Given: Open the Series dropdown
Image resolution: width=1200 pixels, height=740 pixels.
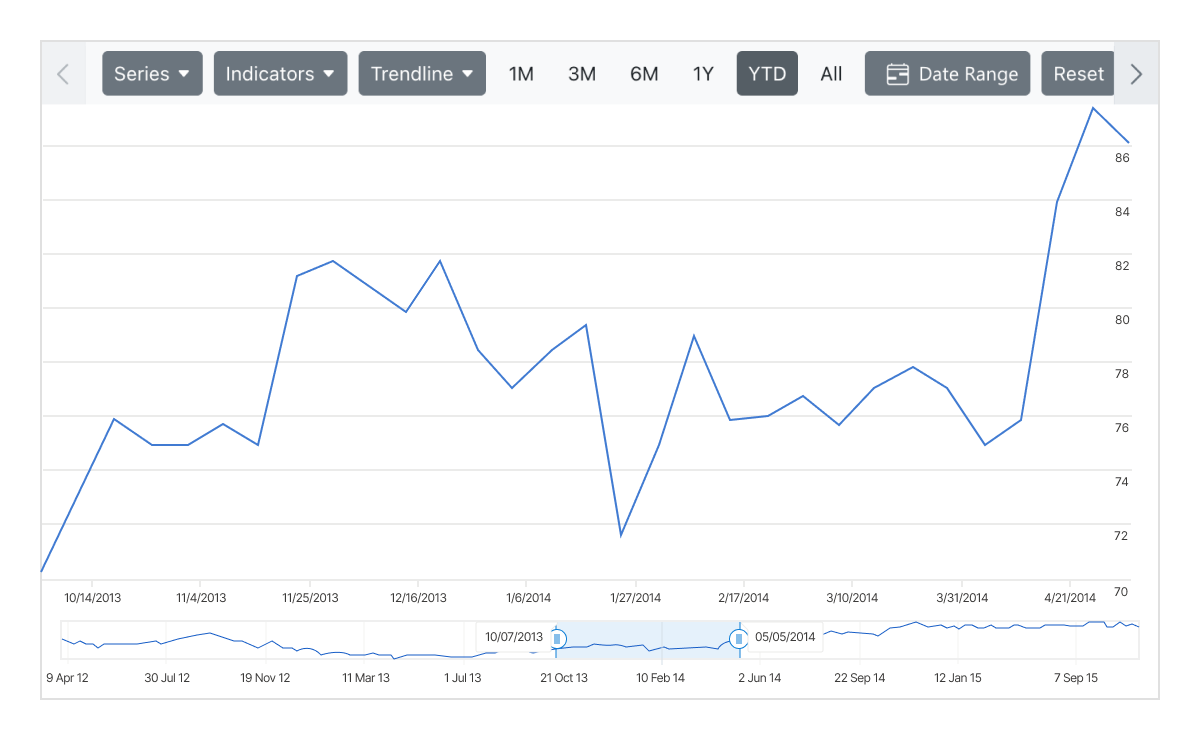Looking at the screenshot, I should [152, 73].
